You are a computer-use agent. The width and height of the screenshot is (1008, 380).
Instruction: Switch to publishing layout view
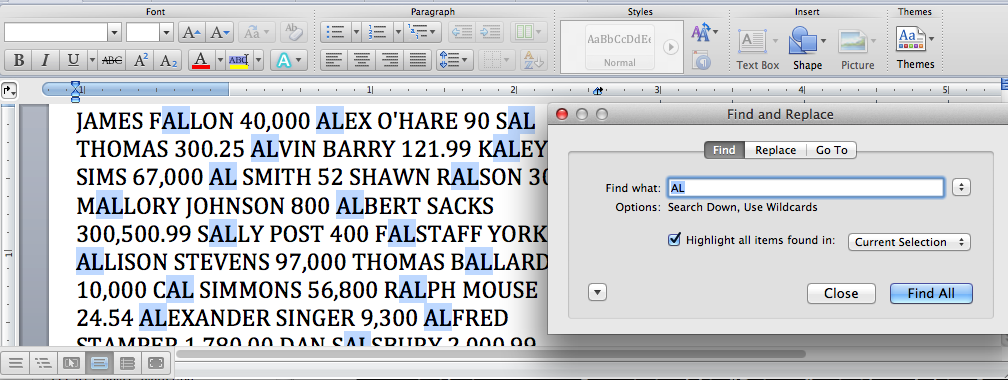click(71, 363)
